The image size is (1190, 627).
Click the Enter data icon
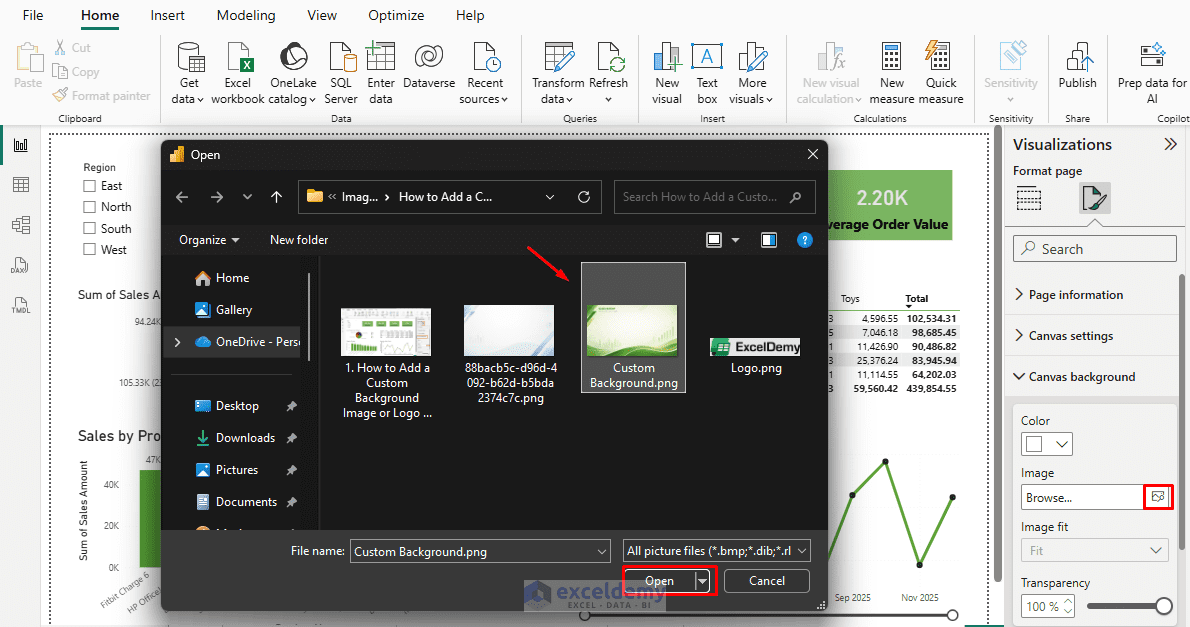click(x=380, y=58)
